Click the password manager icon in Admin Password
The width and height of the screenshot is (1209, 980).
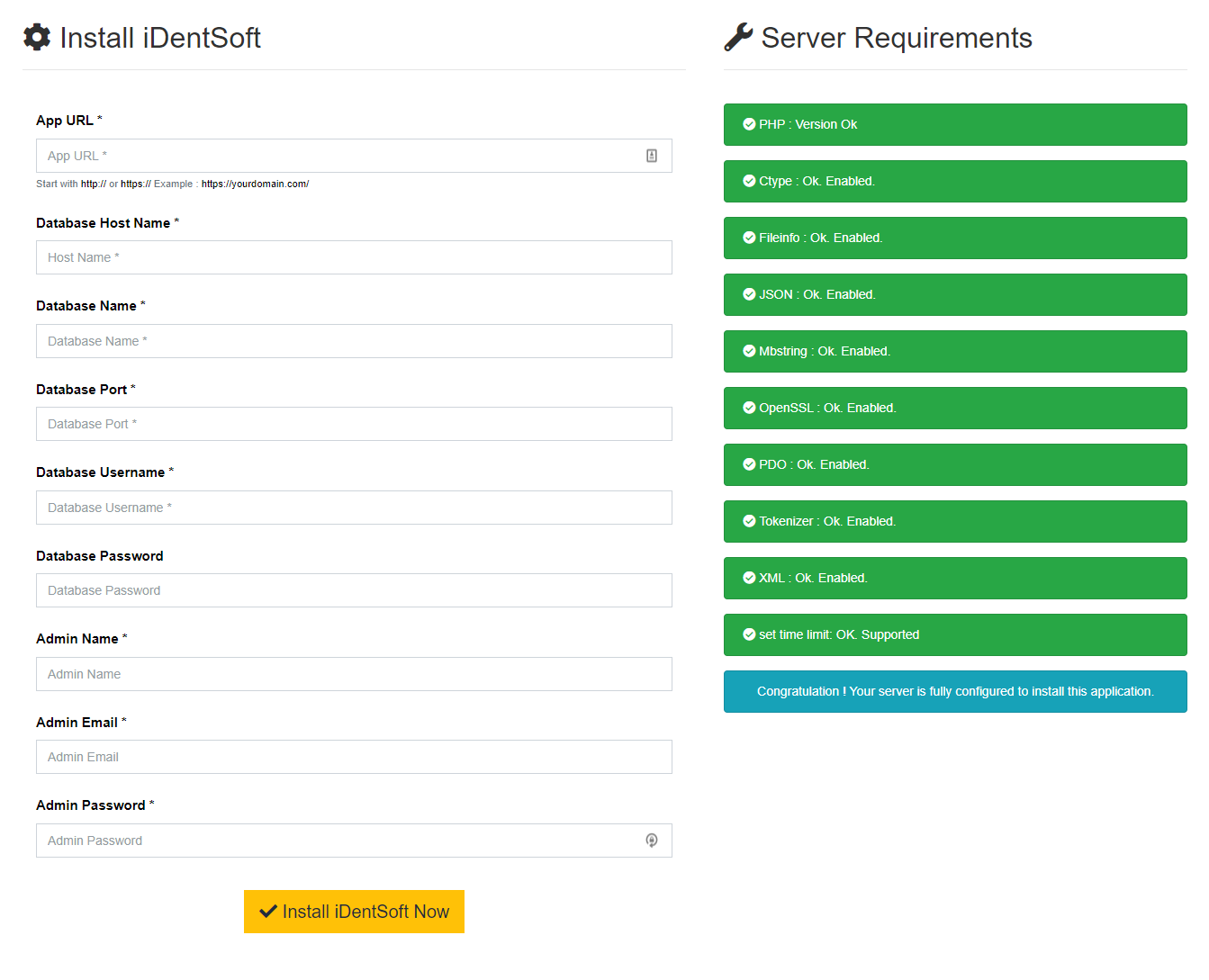(652, 841)
